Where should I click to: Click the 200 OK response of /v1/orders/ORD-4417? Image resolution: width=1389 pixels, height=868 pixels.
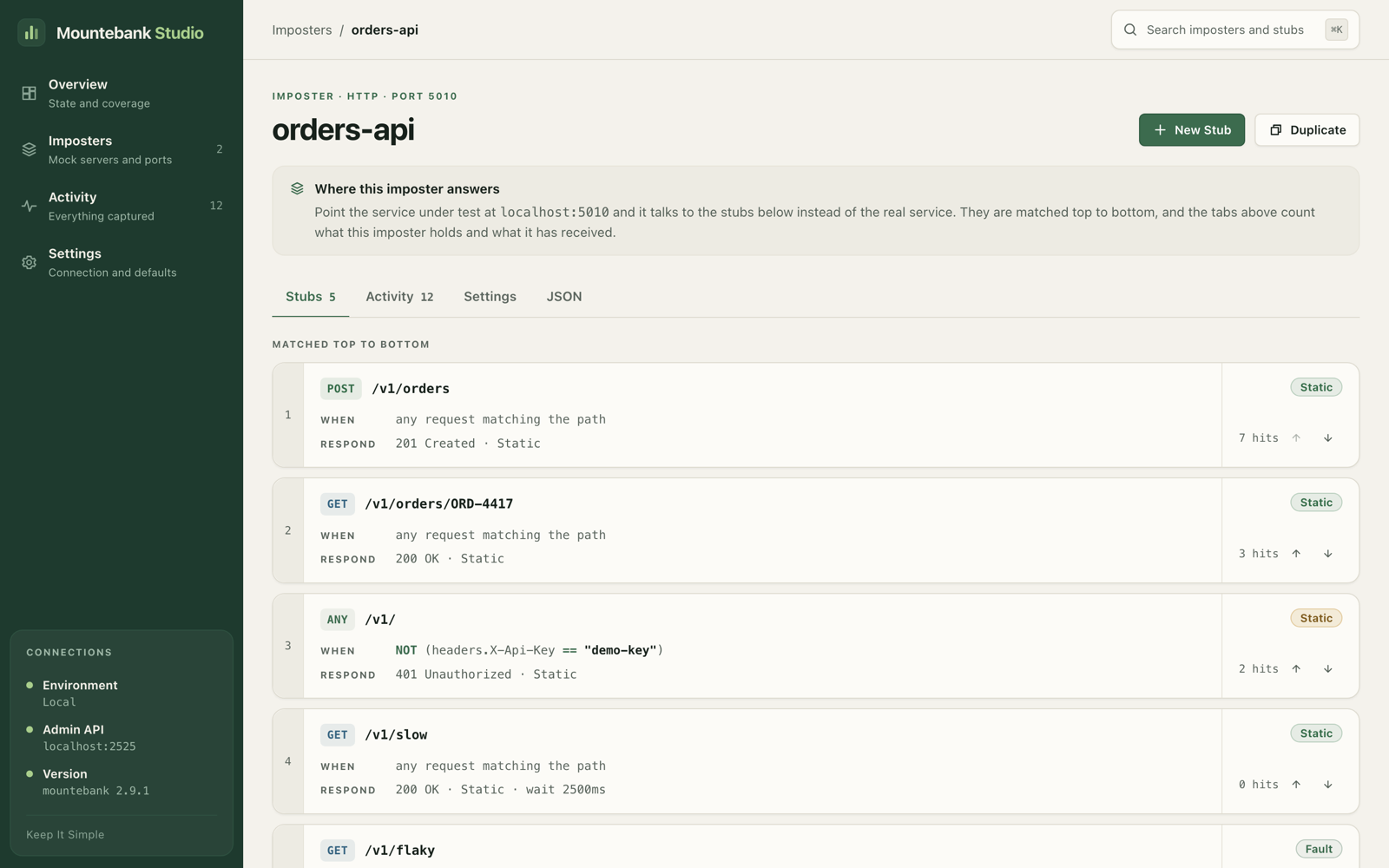coord(418,559)
